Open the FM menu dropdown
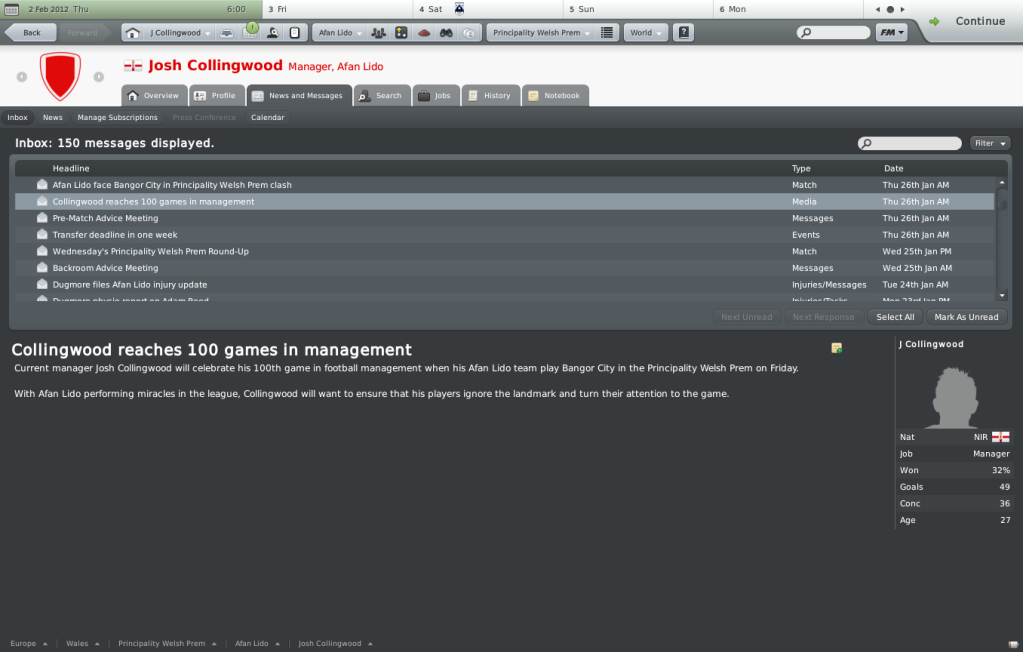This screenshot has width=1023, height=652. tap(892, 33)
